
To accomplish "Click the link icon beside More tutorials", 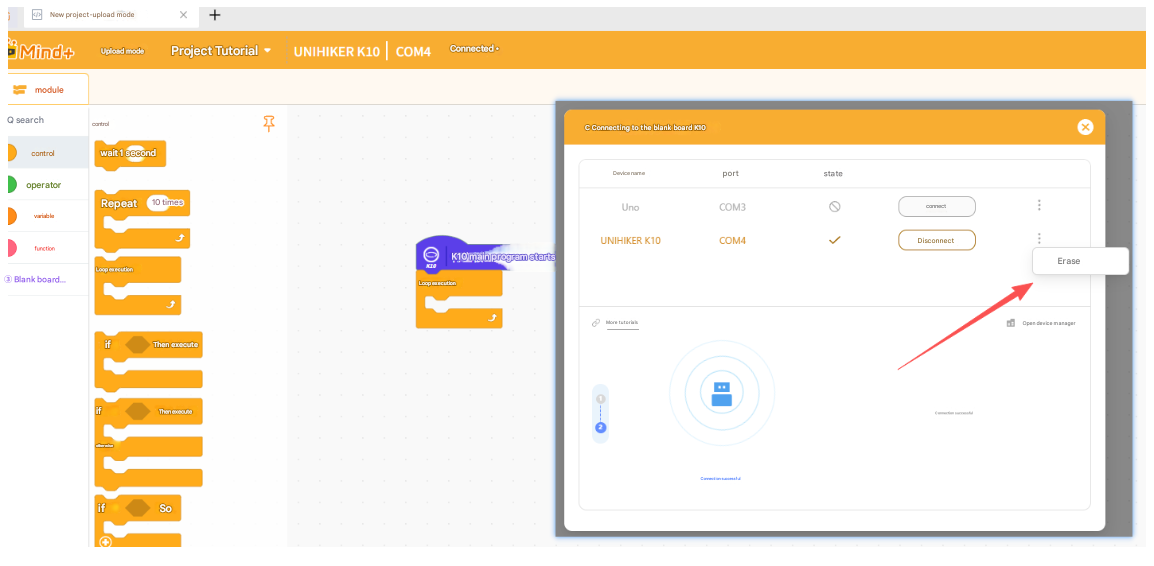I will (596, 323).
